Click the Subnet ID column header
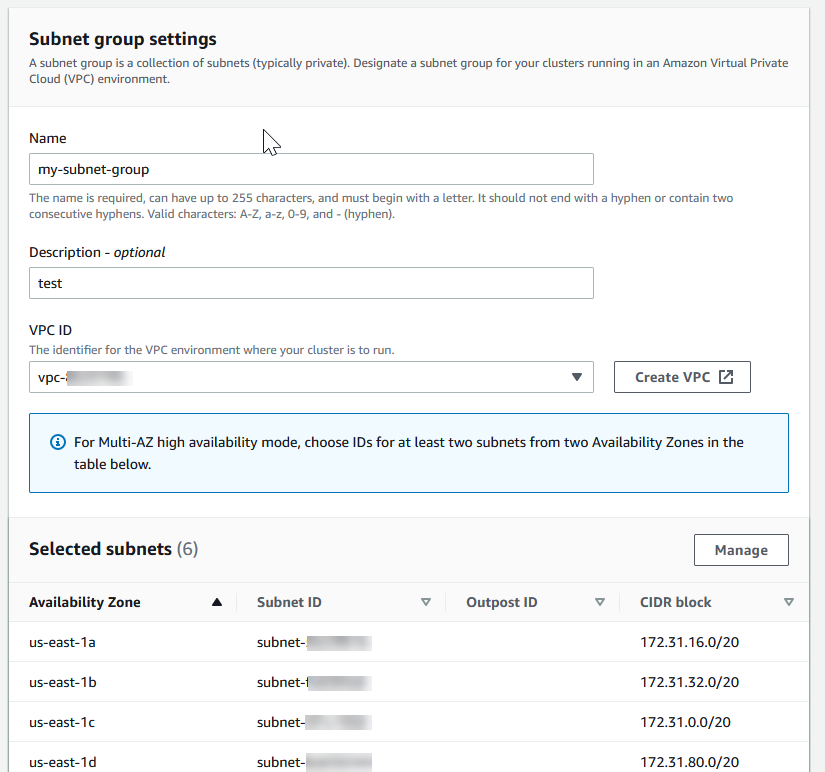825x772 pixels. click(x=289, y=601)
